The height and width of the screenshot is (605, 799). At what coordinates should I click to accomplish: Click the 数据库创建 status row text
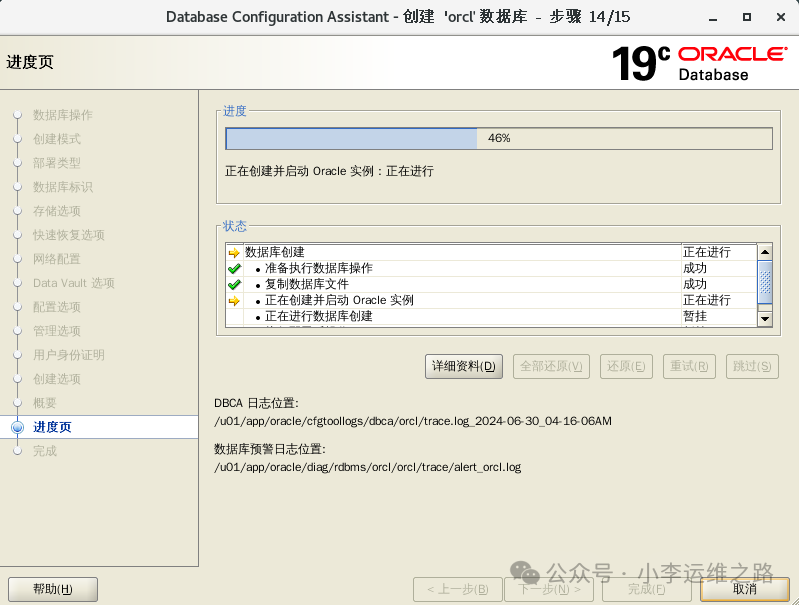275,252
